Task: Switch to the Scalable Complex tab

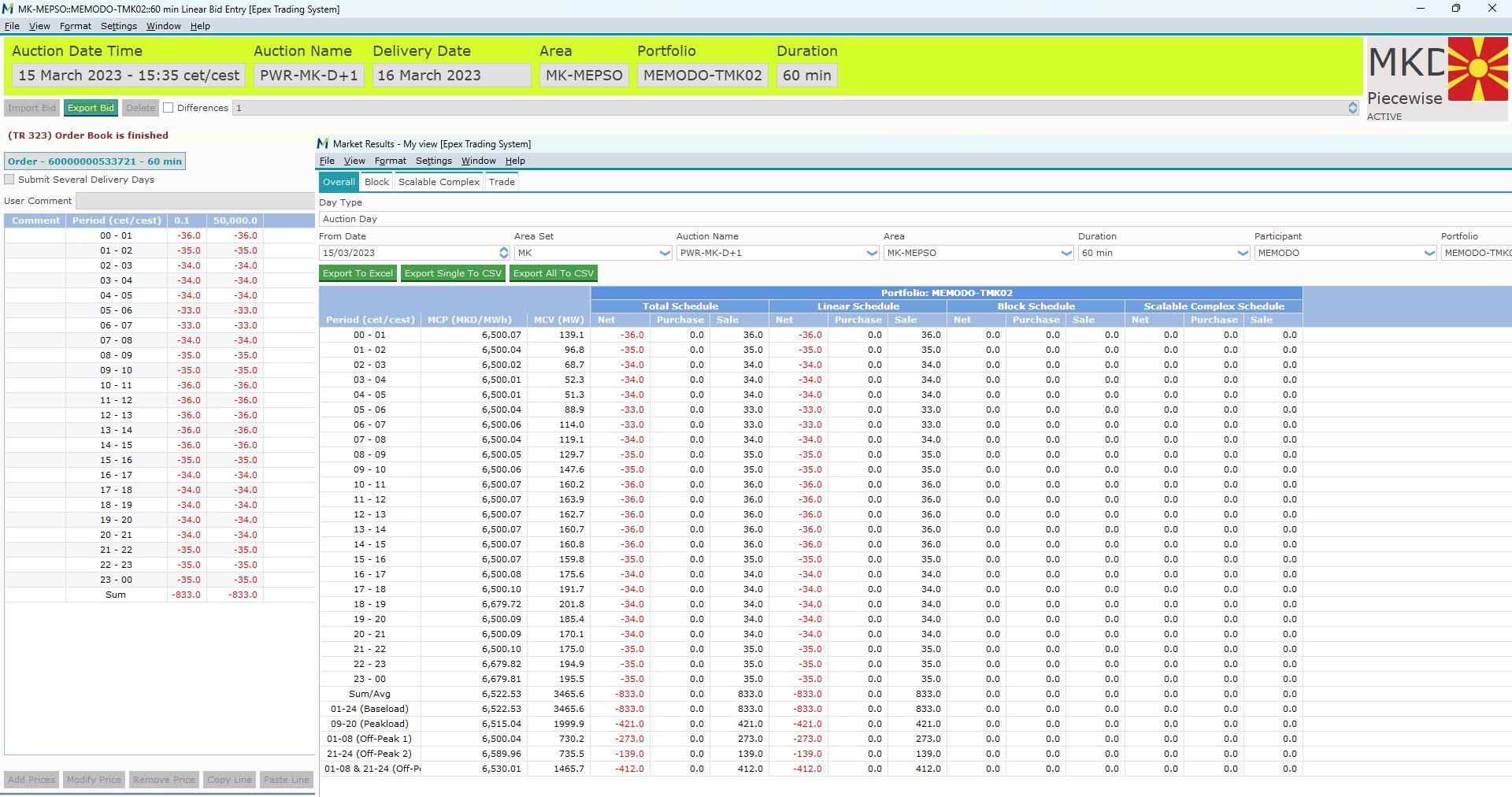Action: pos(439,182)
